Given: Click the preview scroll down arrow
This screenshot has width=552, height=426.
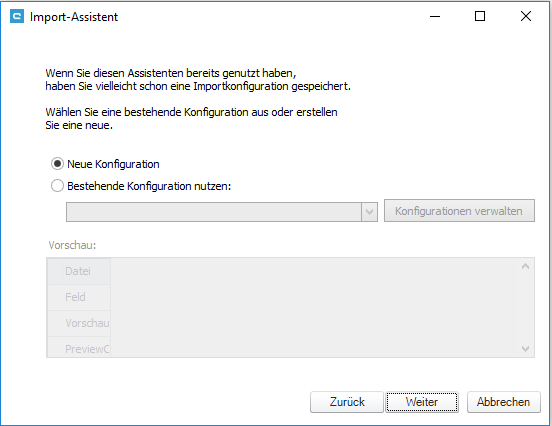Looking at the screenshot, I should [x=525, y=349].
